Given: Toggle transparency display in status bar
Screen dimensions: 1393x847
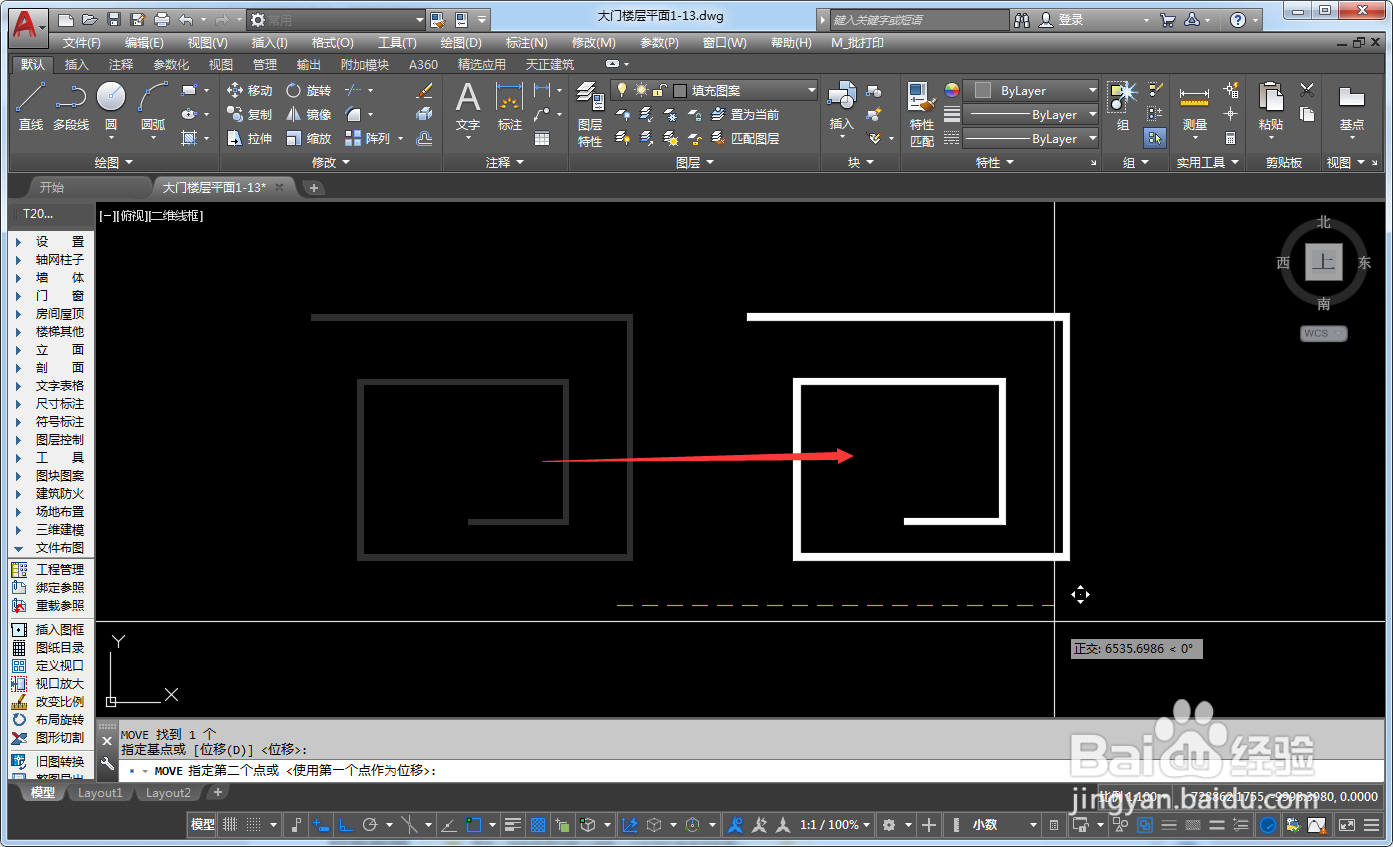Looking at the screenshot, I should coord(538,825).
